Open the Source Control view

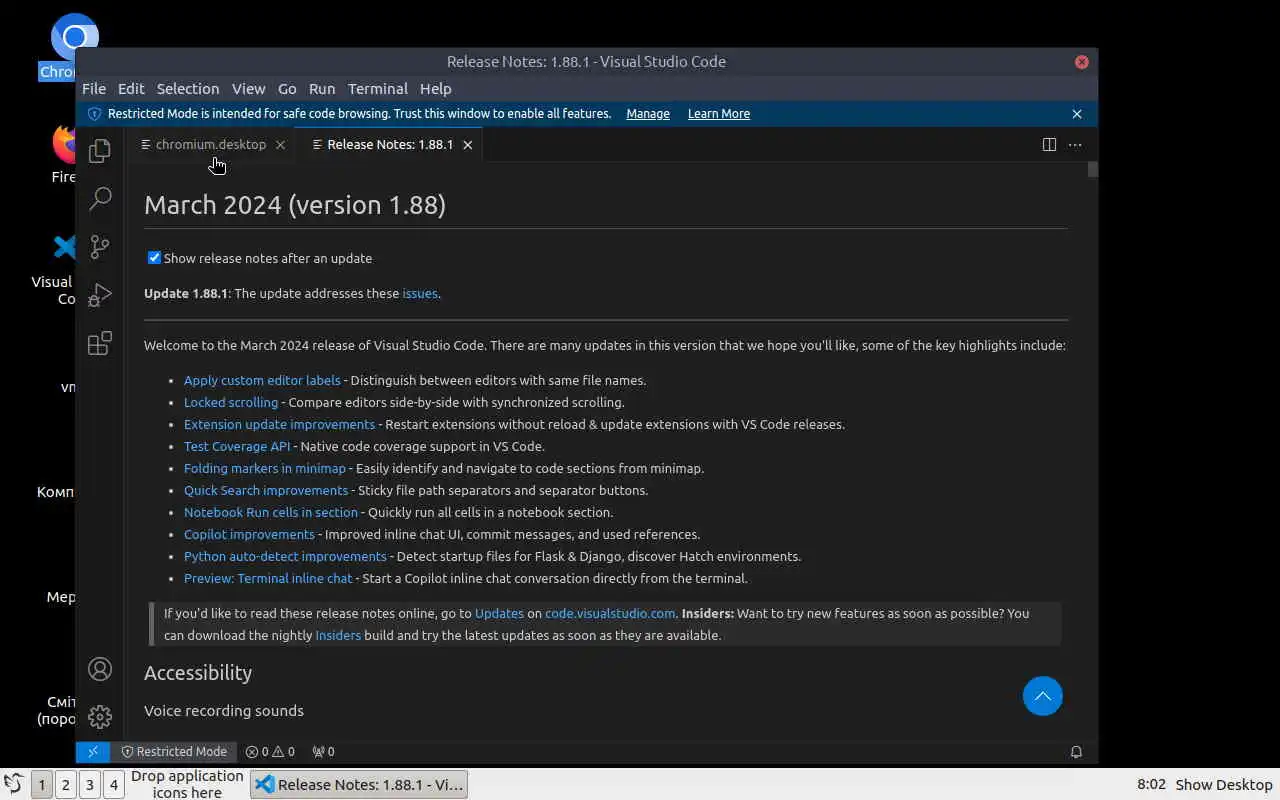point(100,247)
